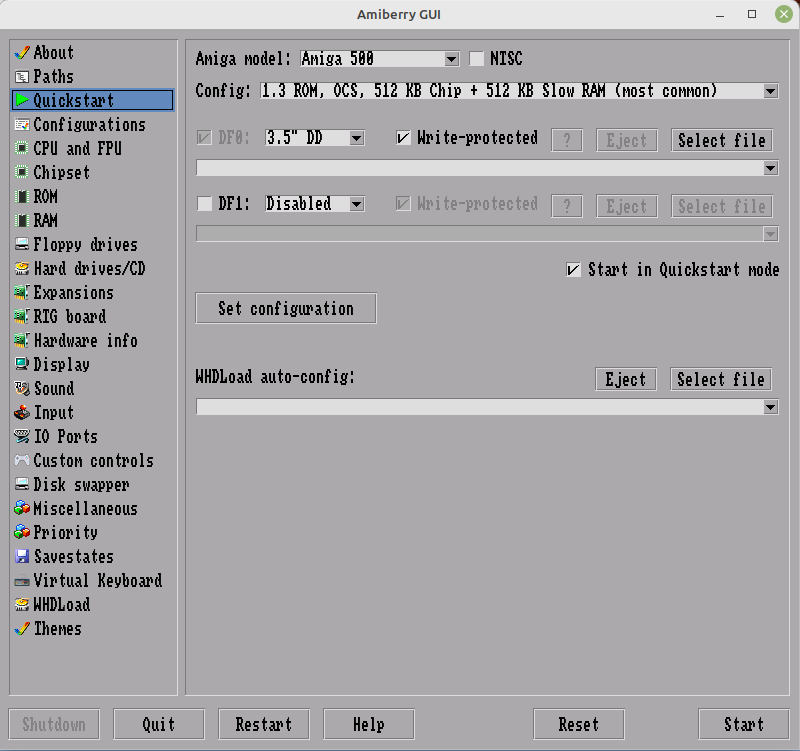Open the Savestates panel label
The image size is (800, 751).
(x=73, y=557)
